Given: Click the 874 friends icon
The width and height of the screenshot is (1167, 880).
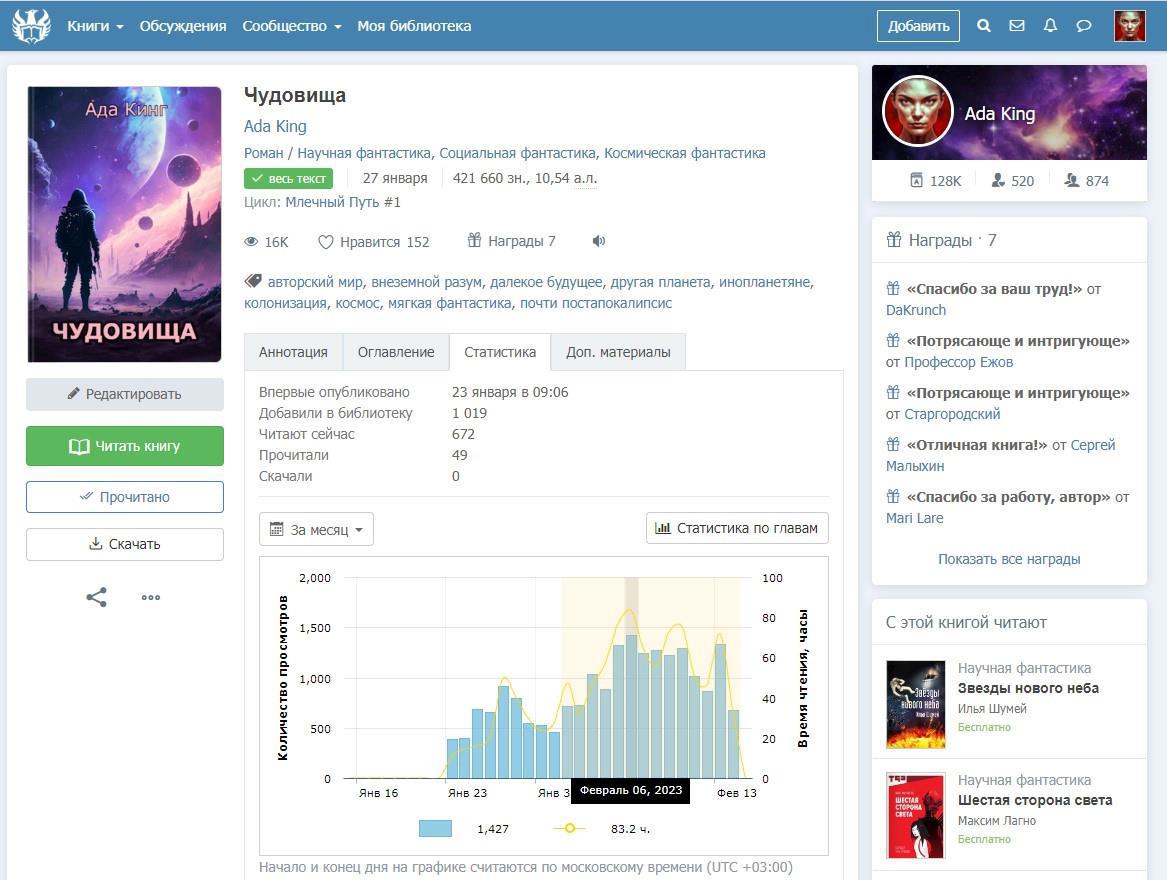Looking at the screenshot, I should point(1071,180).
